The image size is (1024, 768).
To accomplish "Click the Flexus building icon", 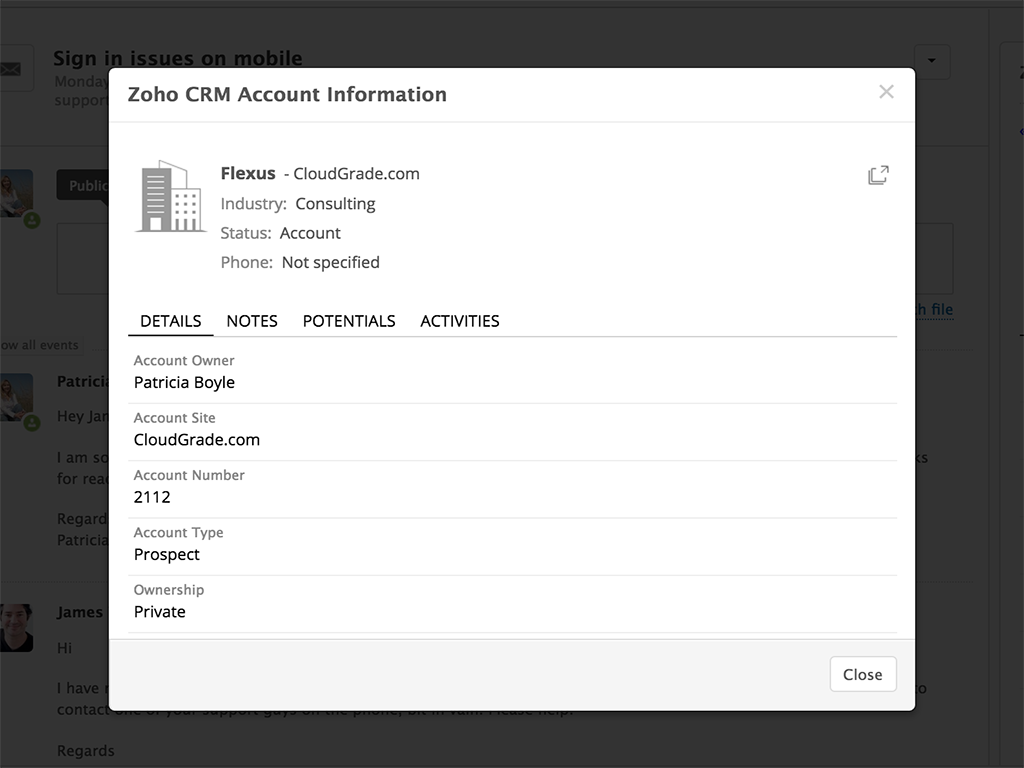I will coord(170,197).
